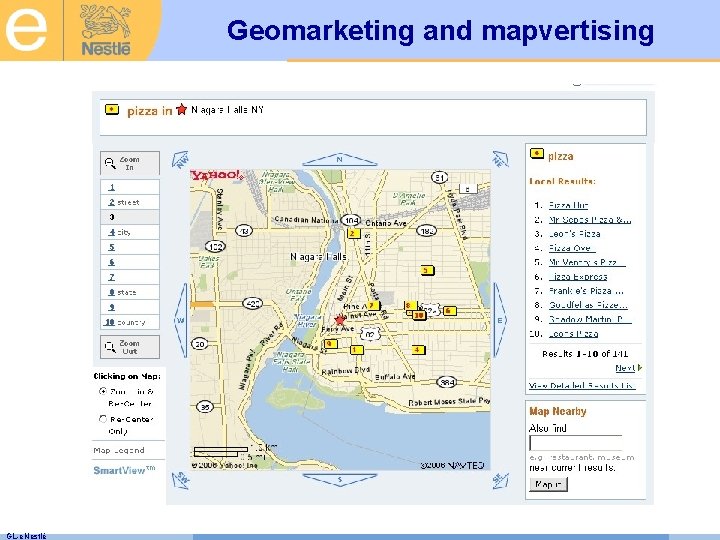Click the Zoom Out button
This screenshot has height=540, width=720.
click(x=130, y=347)
